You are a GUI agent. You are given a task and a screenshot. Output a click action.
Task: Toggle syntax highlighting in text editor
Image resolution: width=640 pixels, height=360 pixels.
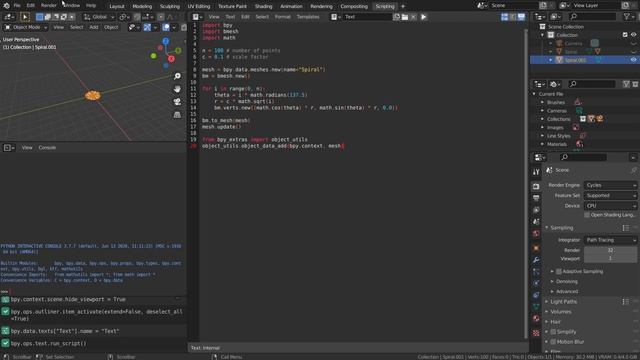pyautogui.click(x=521, y=17)
